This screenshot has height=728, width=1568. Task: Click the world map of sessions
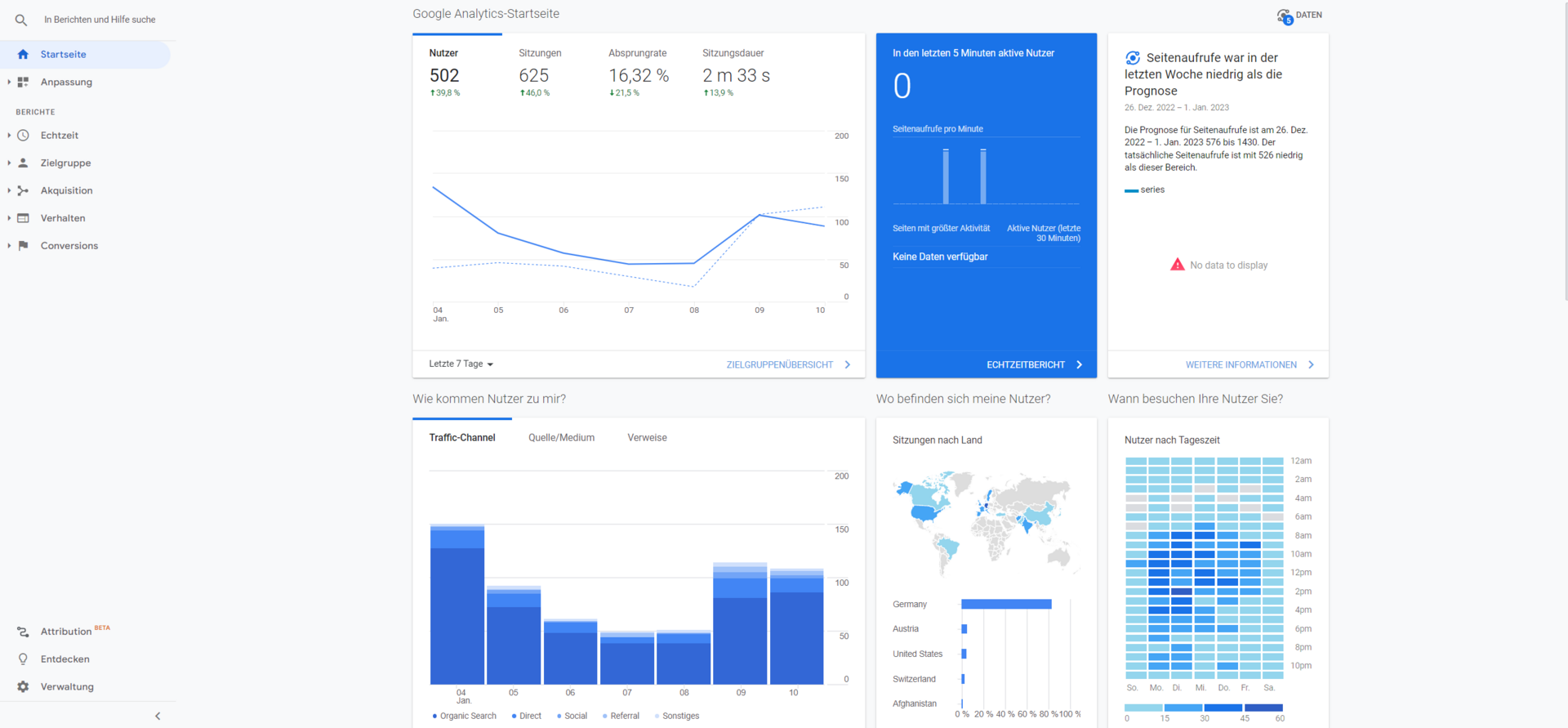(986, 523)
